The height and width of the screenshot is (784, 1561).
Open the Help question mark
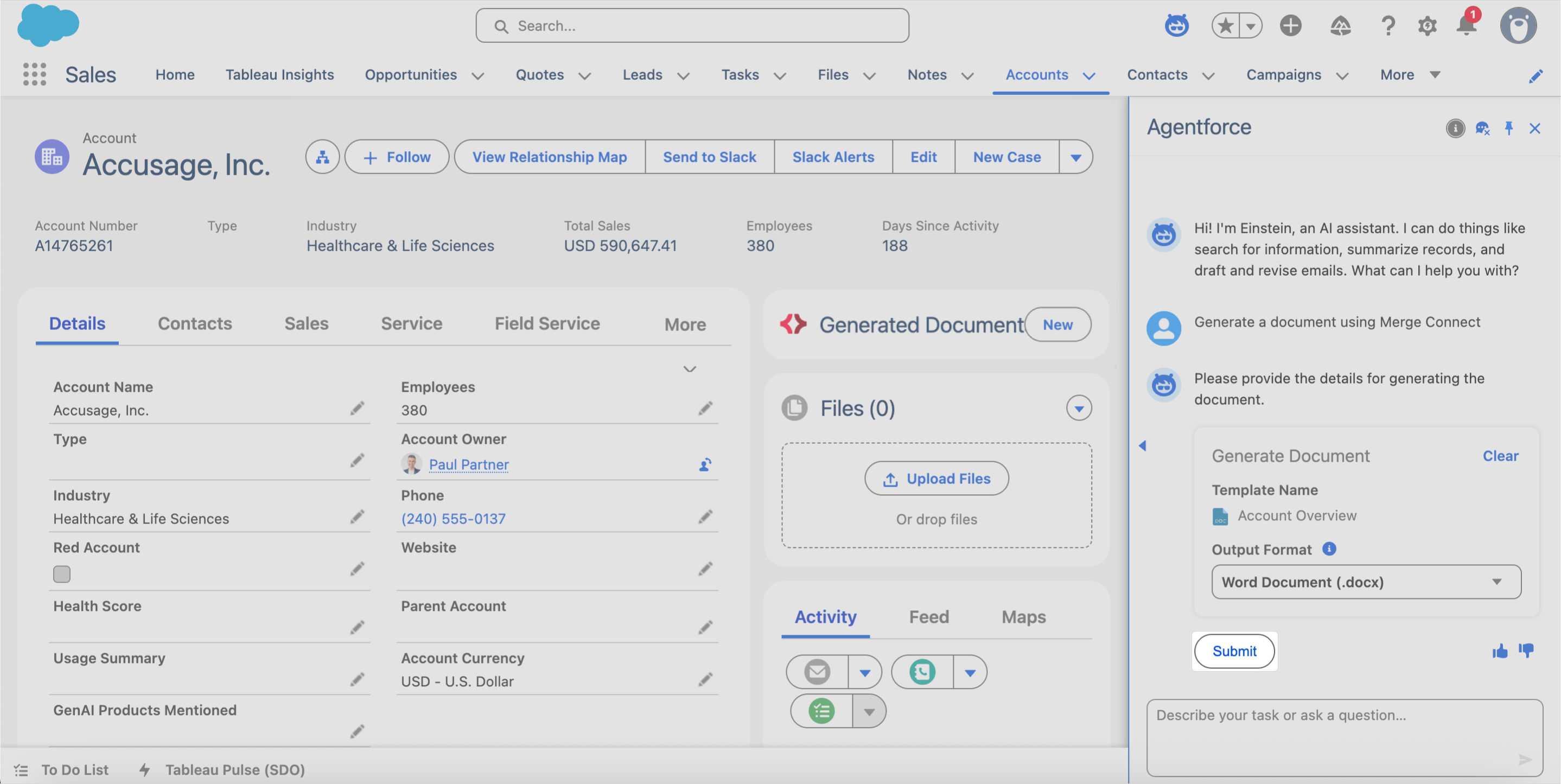point(1388,26)
